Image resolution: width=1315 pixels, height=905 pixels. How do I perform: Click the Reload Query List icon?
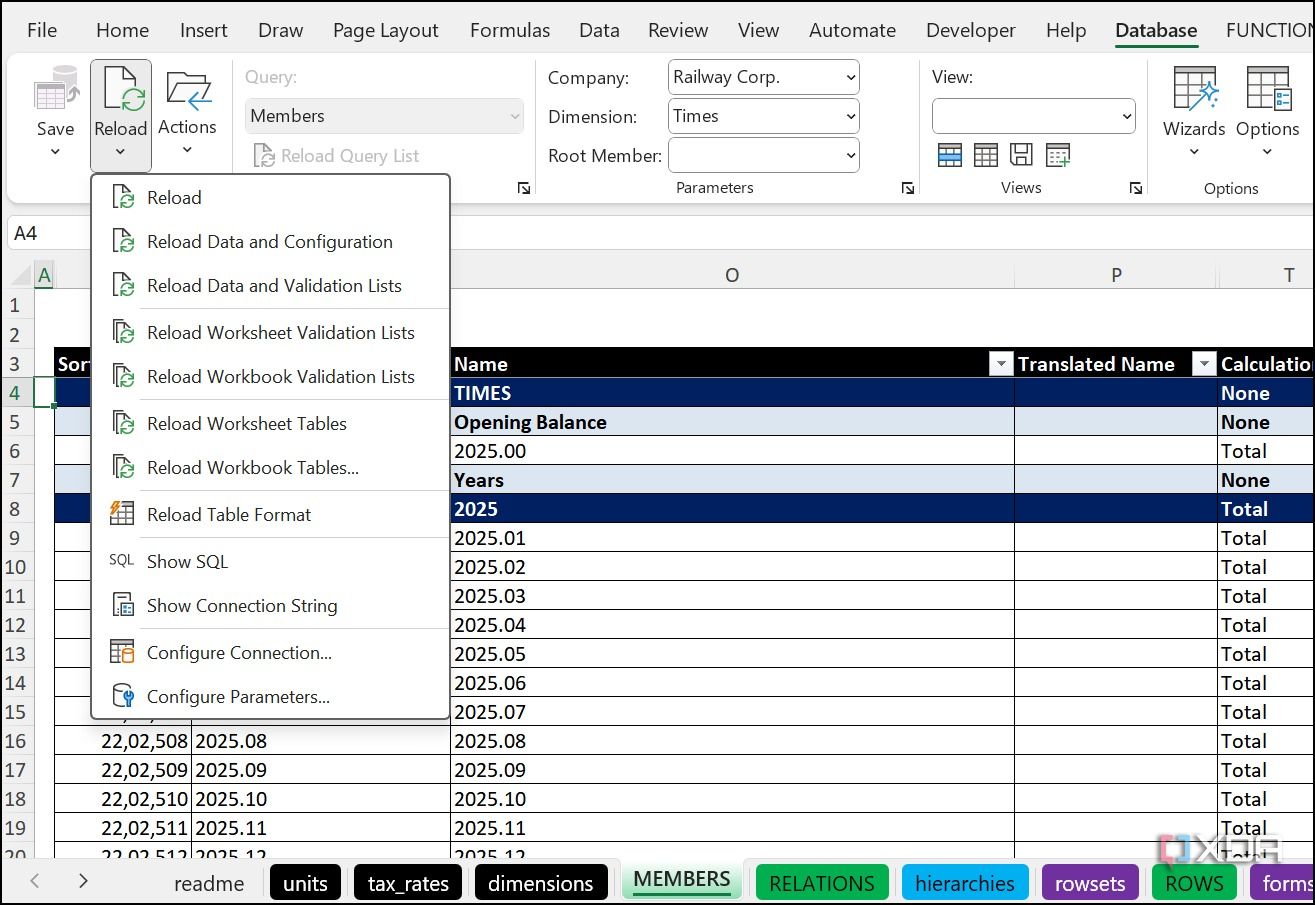click(264, 156)
